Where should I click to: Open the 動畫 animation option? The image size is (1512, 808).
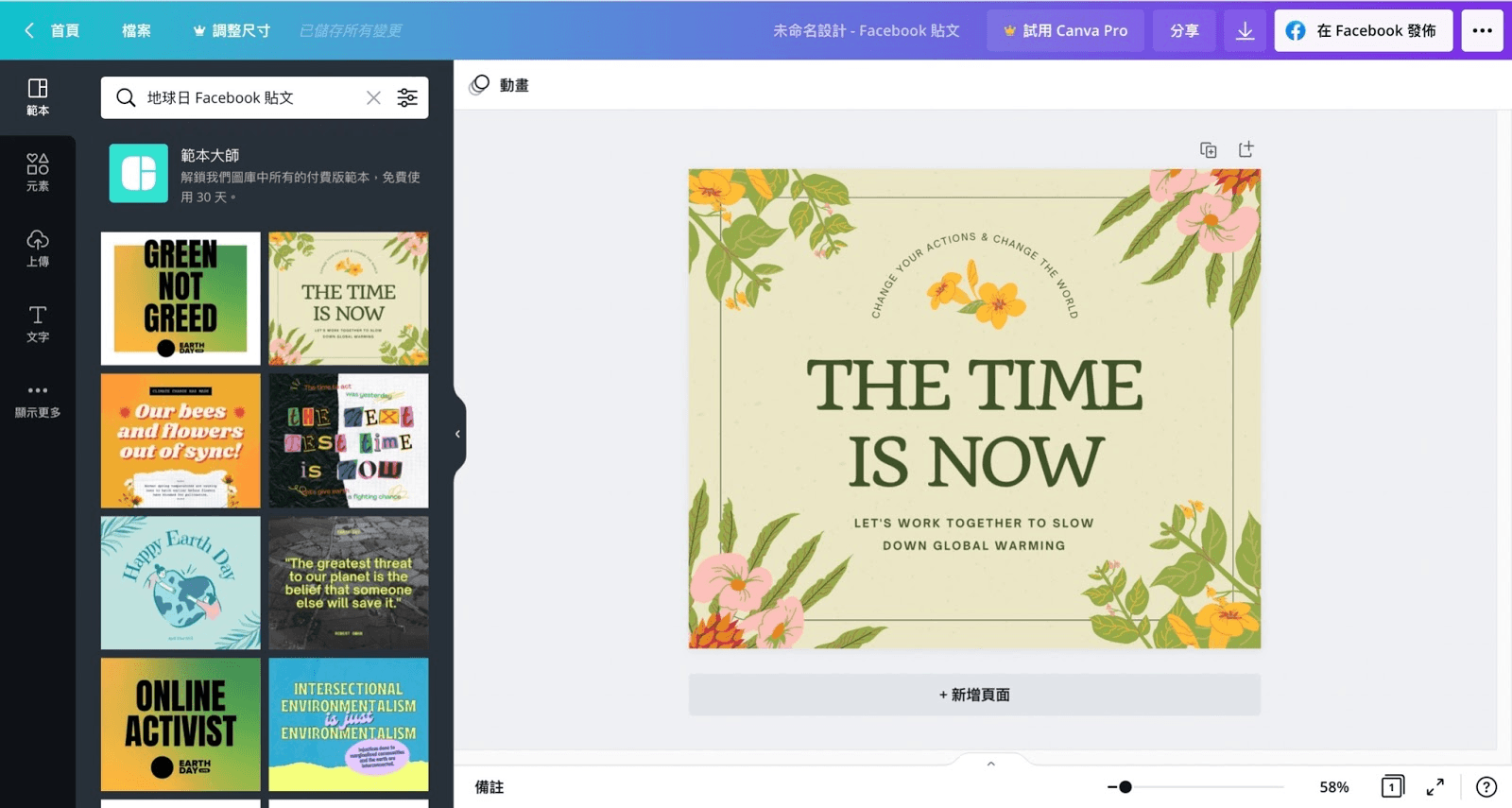500,85
